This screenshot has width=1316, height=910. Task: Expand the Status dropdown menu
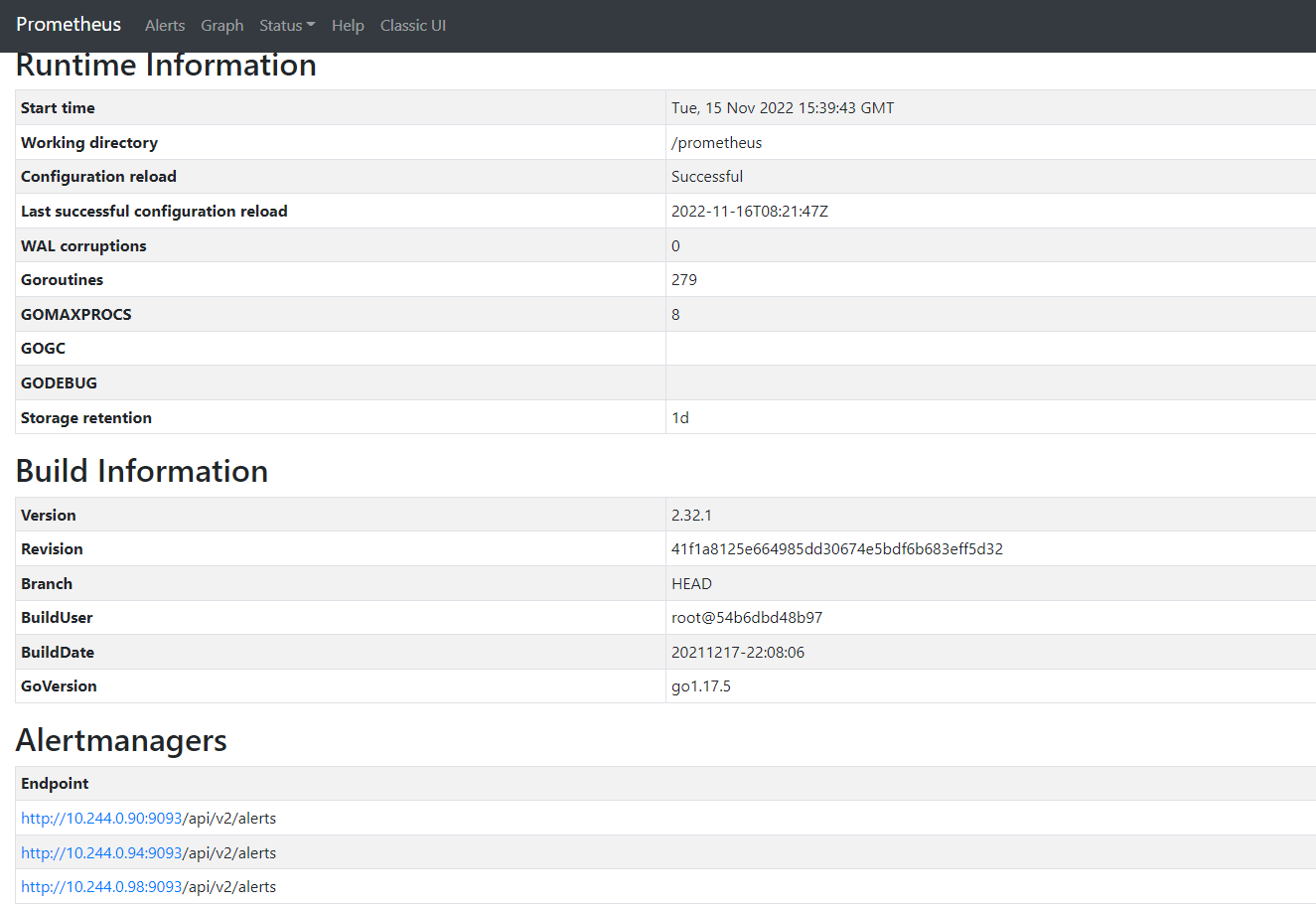[287, 26]
